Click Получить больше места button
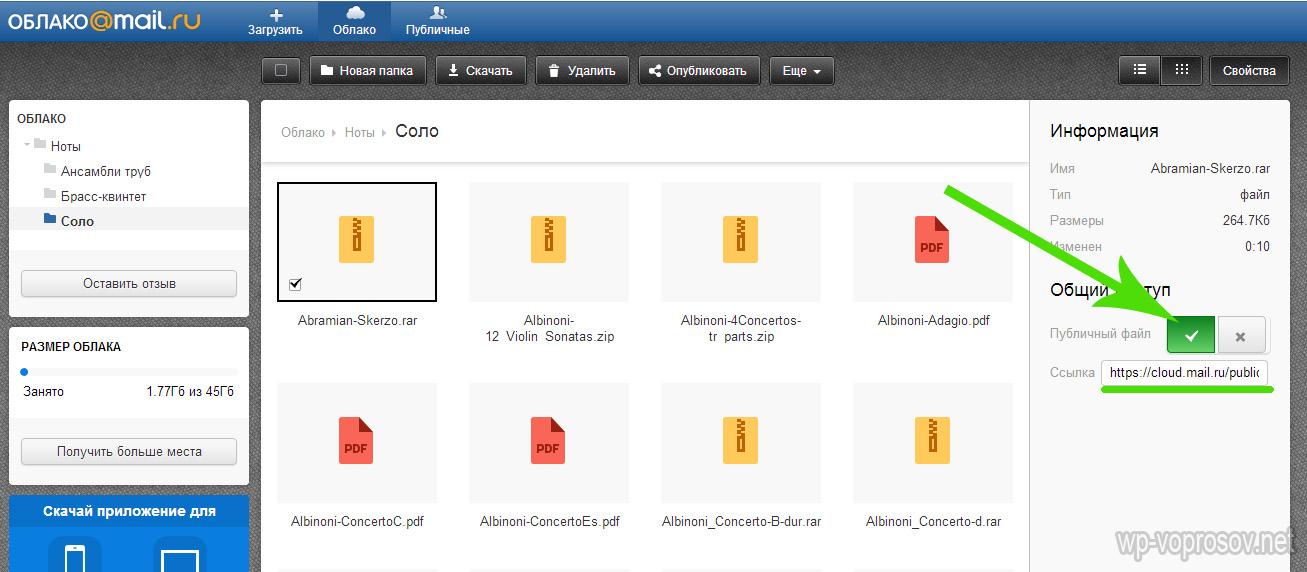The width and height of the screenshot is (1307, 572). click(129, 451)
